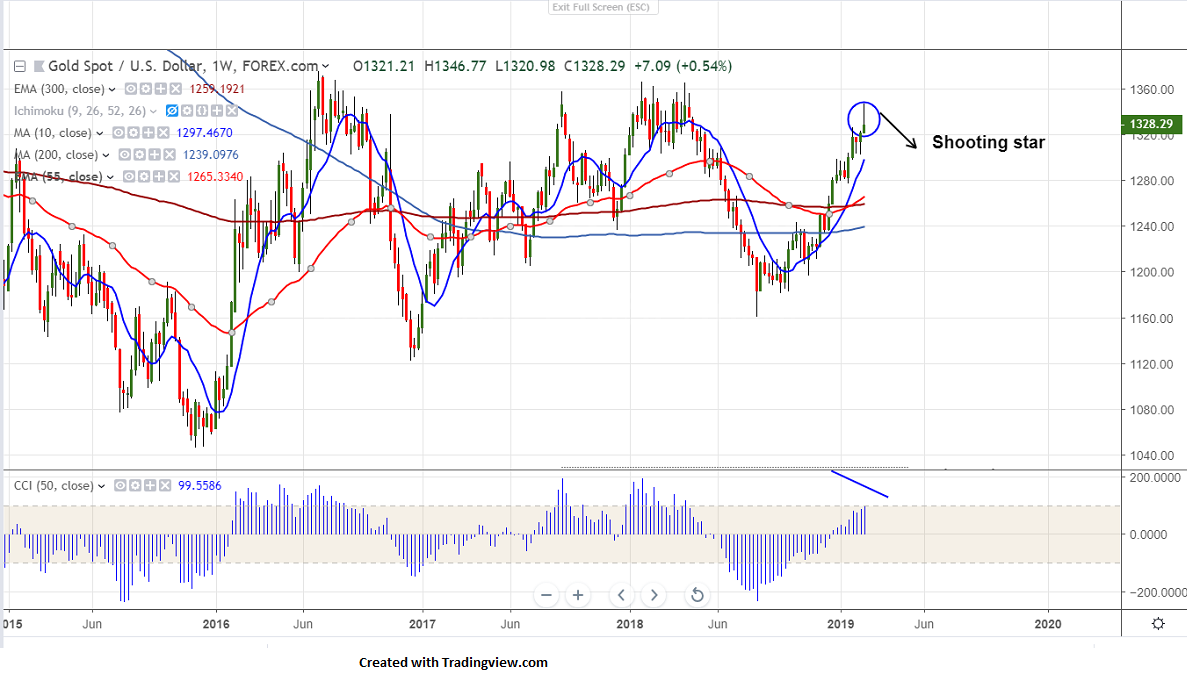Expand MA (200, close) options dropdown
The image size is (1187, 675).
pyautogui.click(x=106, y=155)
